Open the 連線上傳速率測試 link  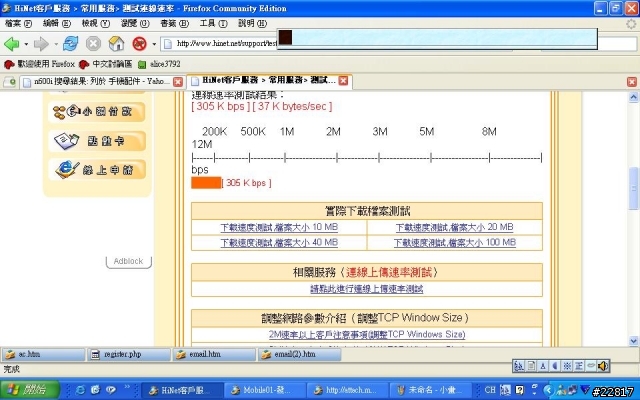(367, 289)
